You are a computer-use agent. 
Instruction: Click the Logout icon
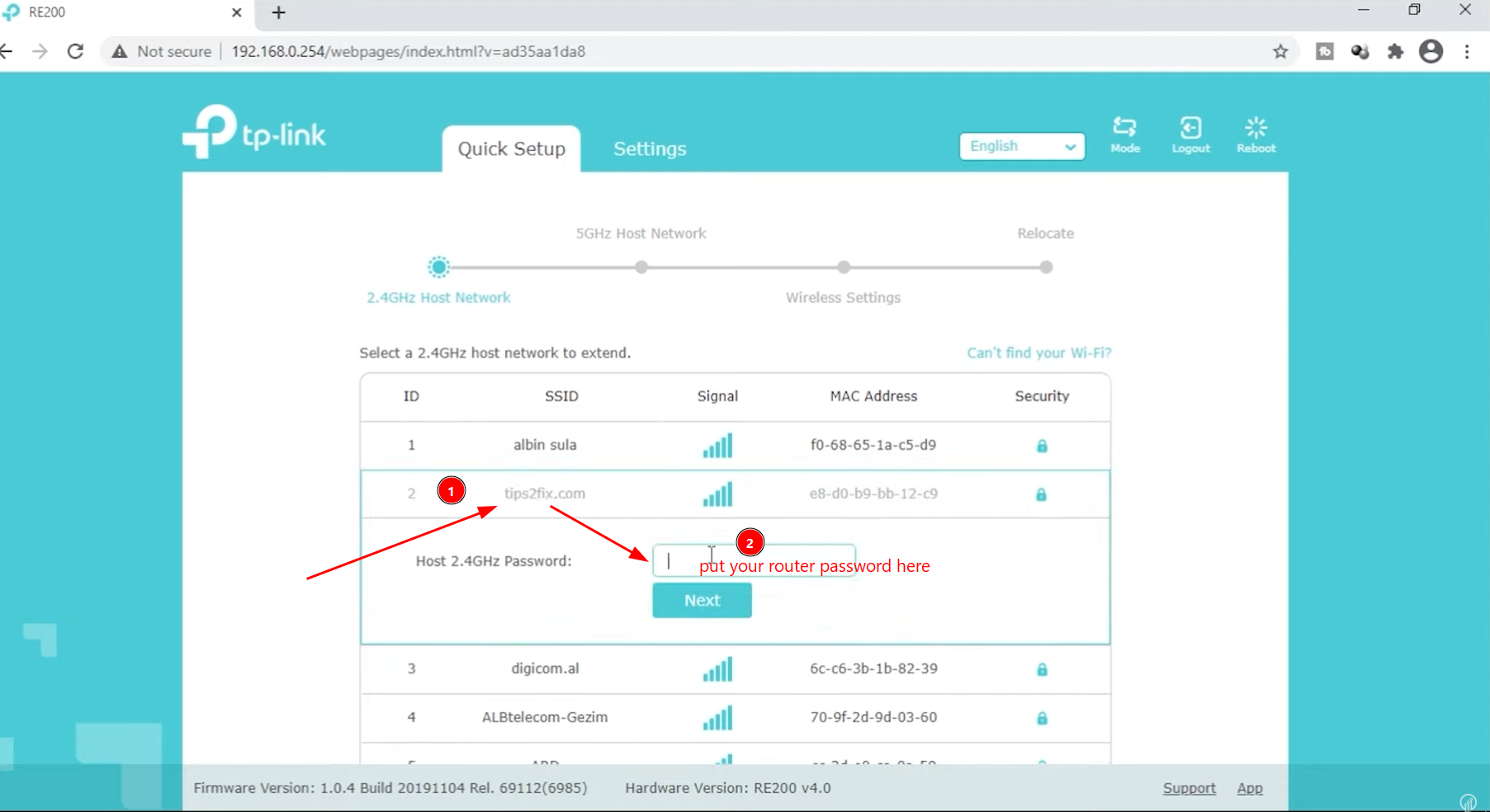tap(1190, 134)
